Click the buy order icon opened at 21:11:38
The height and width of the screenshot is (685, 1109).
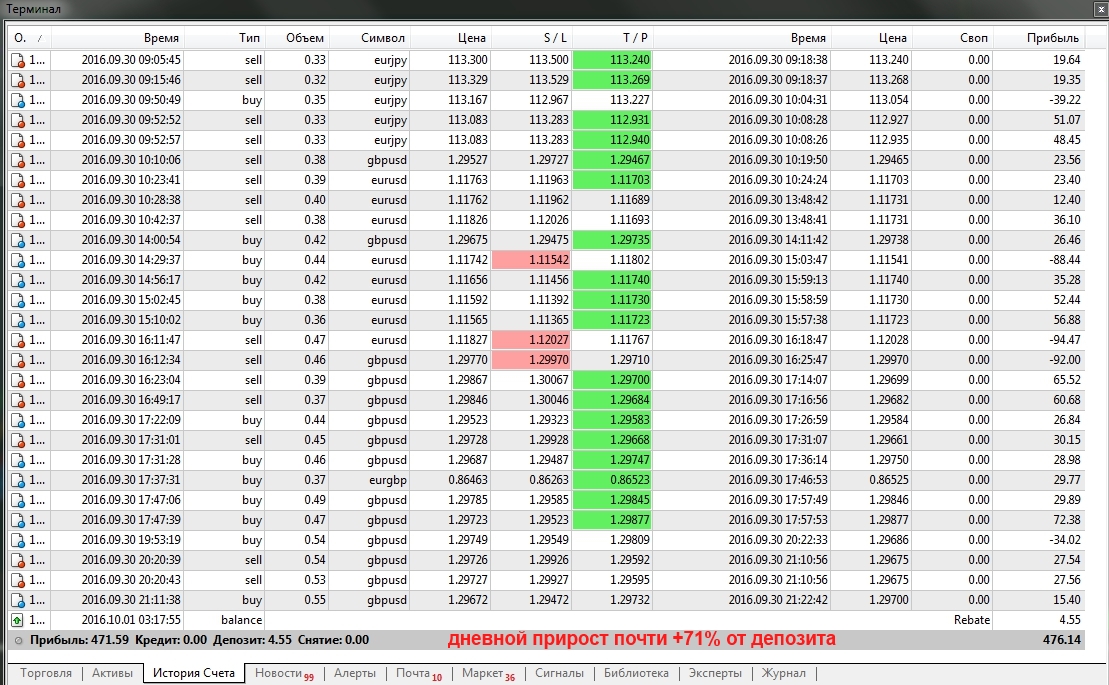[18, 601]
